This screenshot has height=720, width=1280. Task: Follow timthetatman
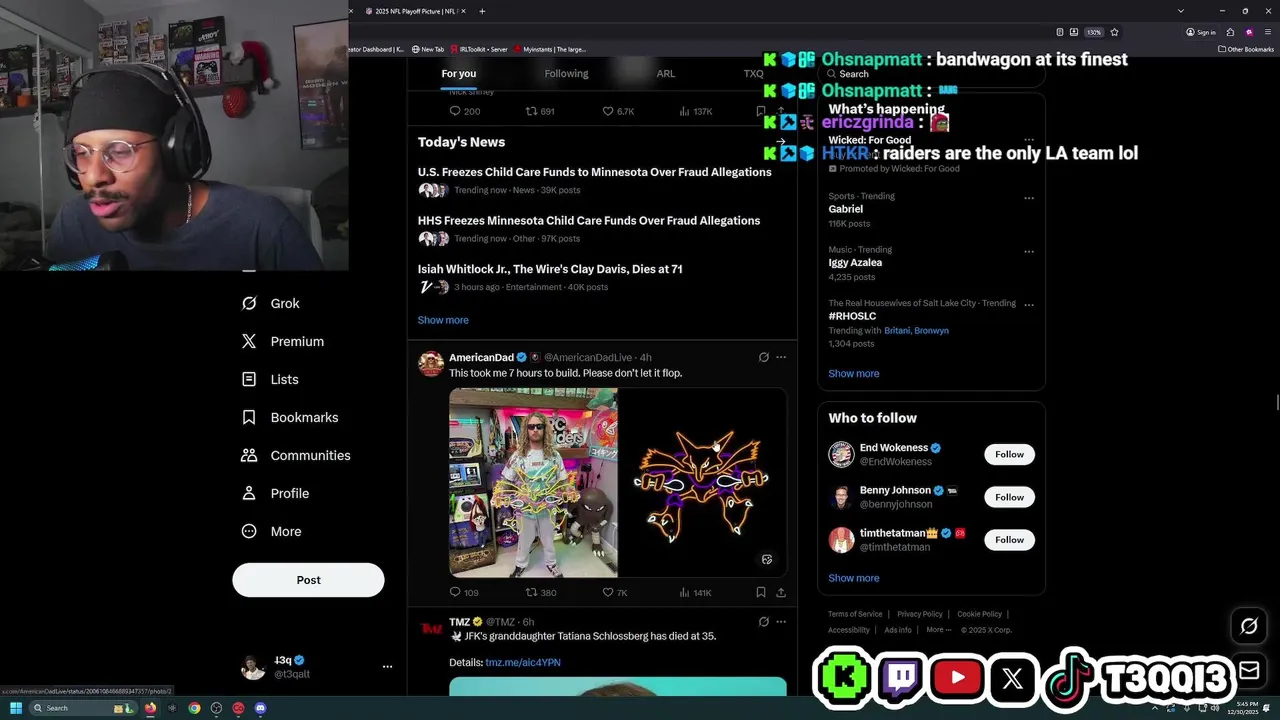coord(1009,540)
